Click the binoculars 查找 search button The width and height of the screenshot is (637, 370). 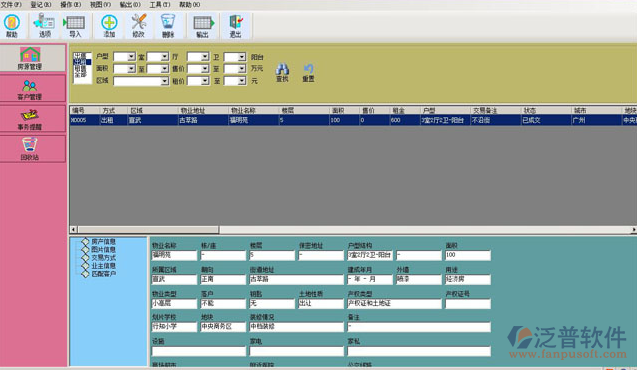coord(282,72)
